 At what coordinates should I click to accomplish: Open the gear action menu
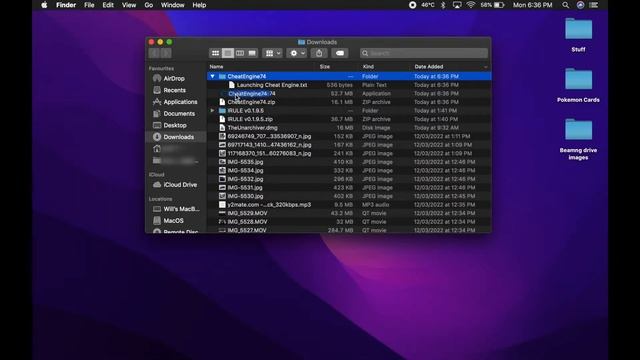[297, 53]
